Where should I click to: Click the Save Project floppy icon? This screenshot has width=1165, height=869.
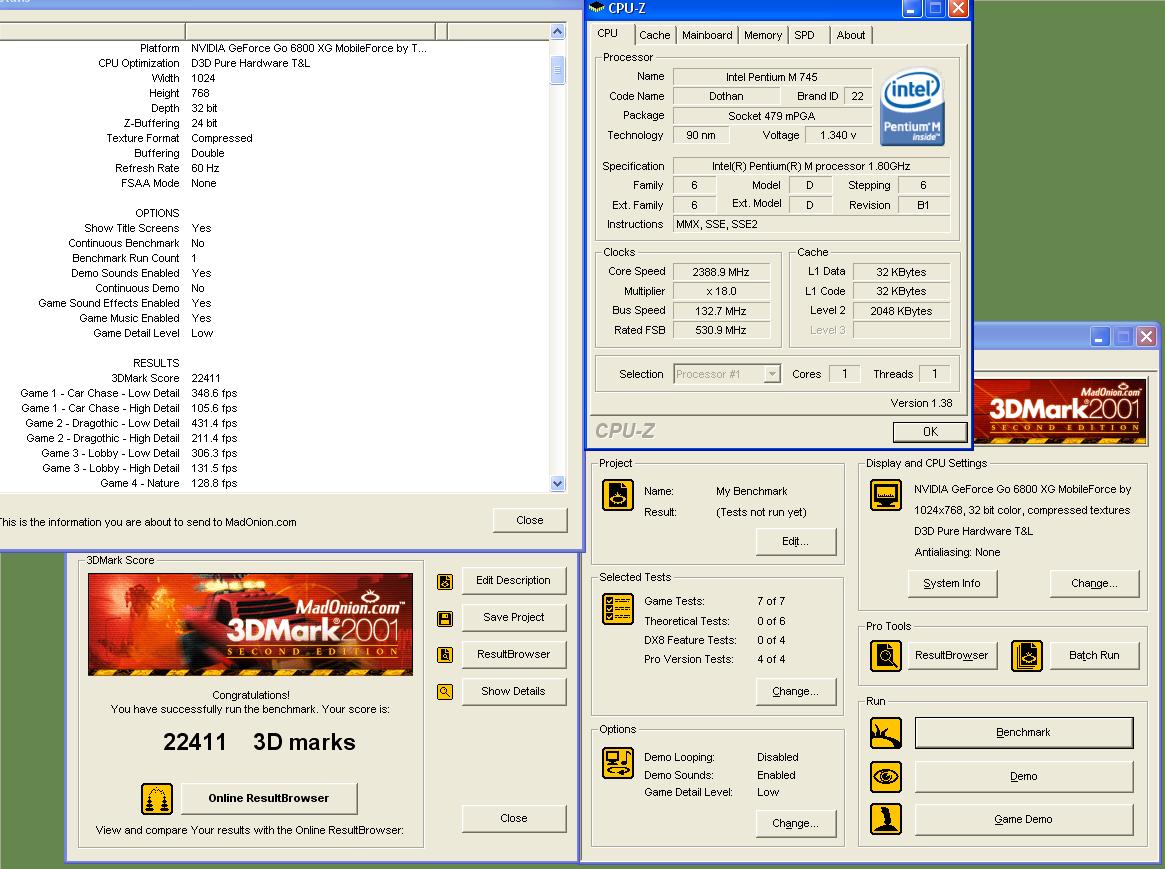(x=445, y=619)
